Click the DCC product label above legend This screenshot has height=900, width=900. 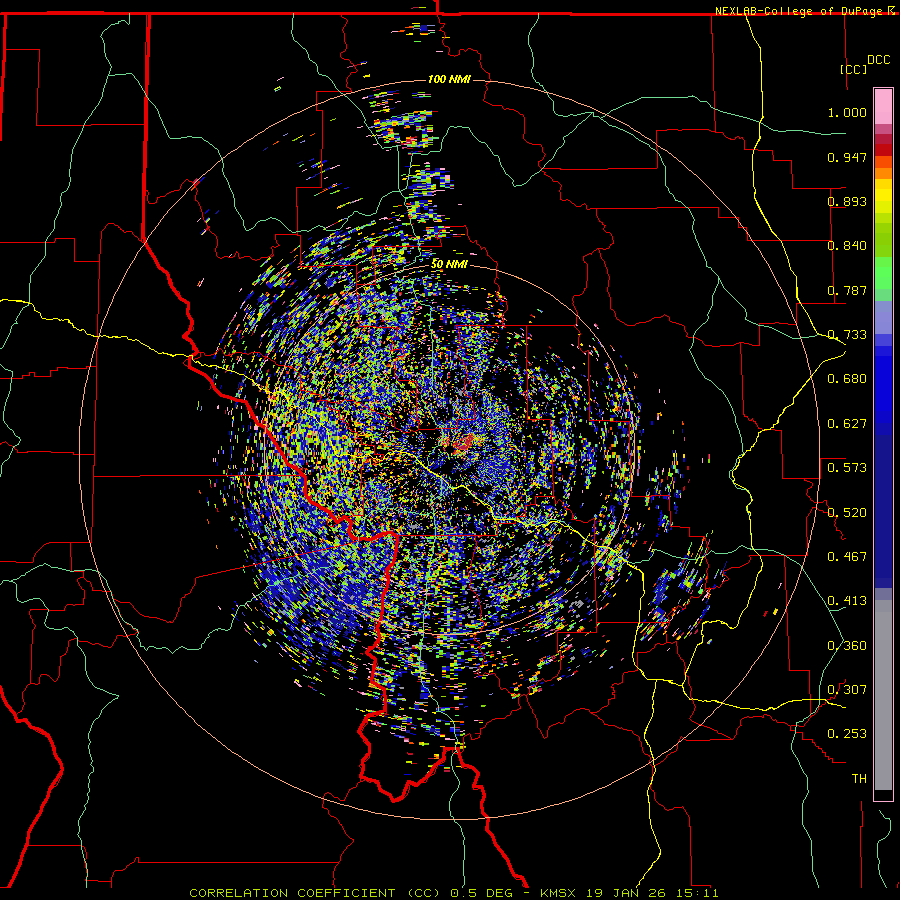point(879,60)
